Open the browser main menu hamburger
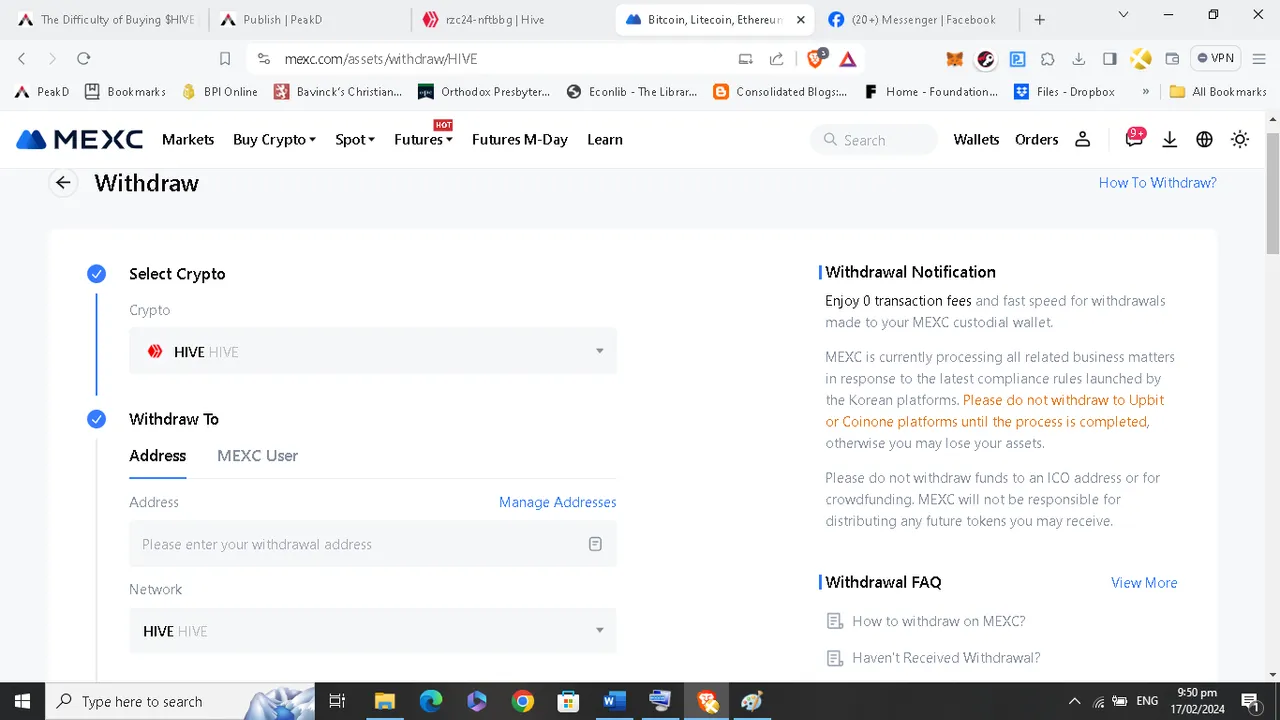This screenshot has width=1280, height=720. click(1258, 59)
